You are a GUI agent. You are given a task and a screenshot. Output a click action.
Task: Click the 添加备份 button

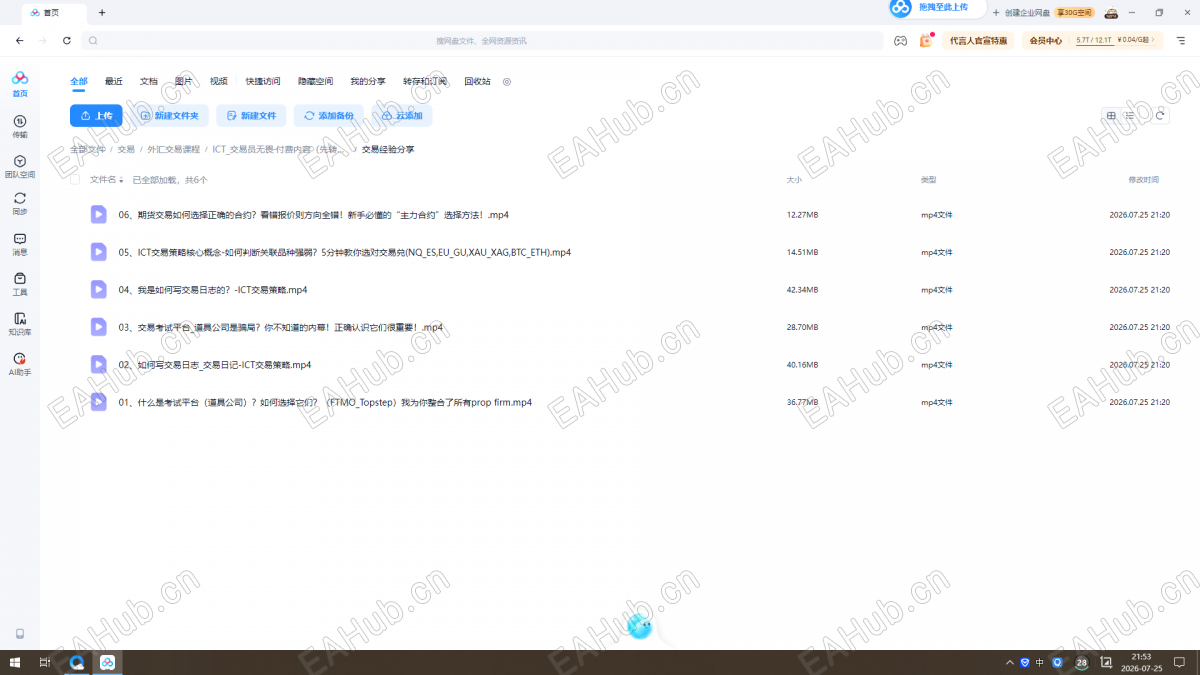pyautogui.click(x=329, y=116)
